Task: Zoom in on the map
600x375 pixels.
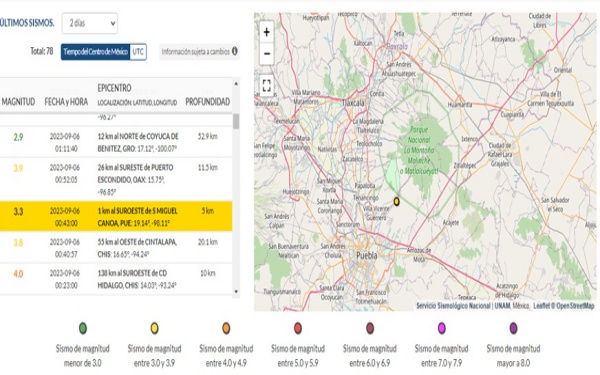Action: click(267, 32)
